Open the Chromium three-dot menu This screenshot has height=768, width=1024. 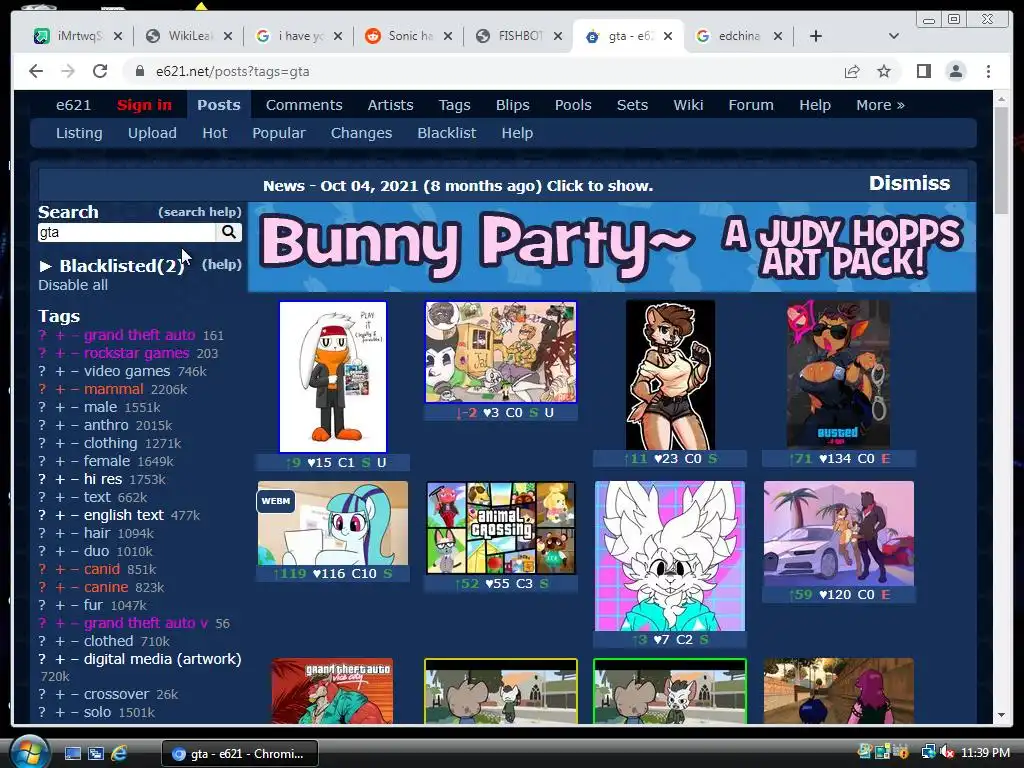[x=988, y=71]
